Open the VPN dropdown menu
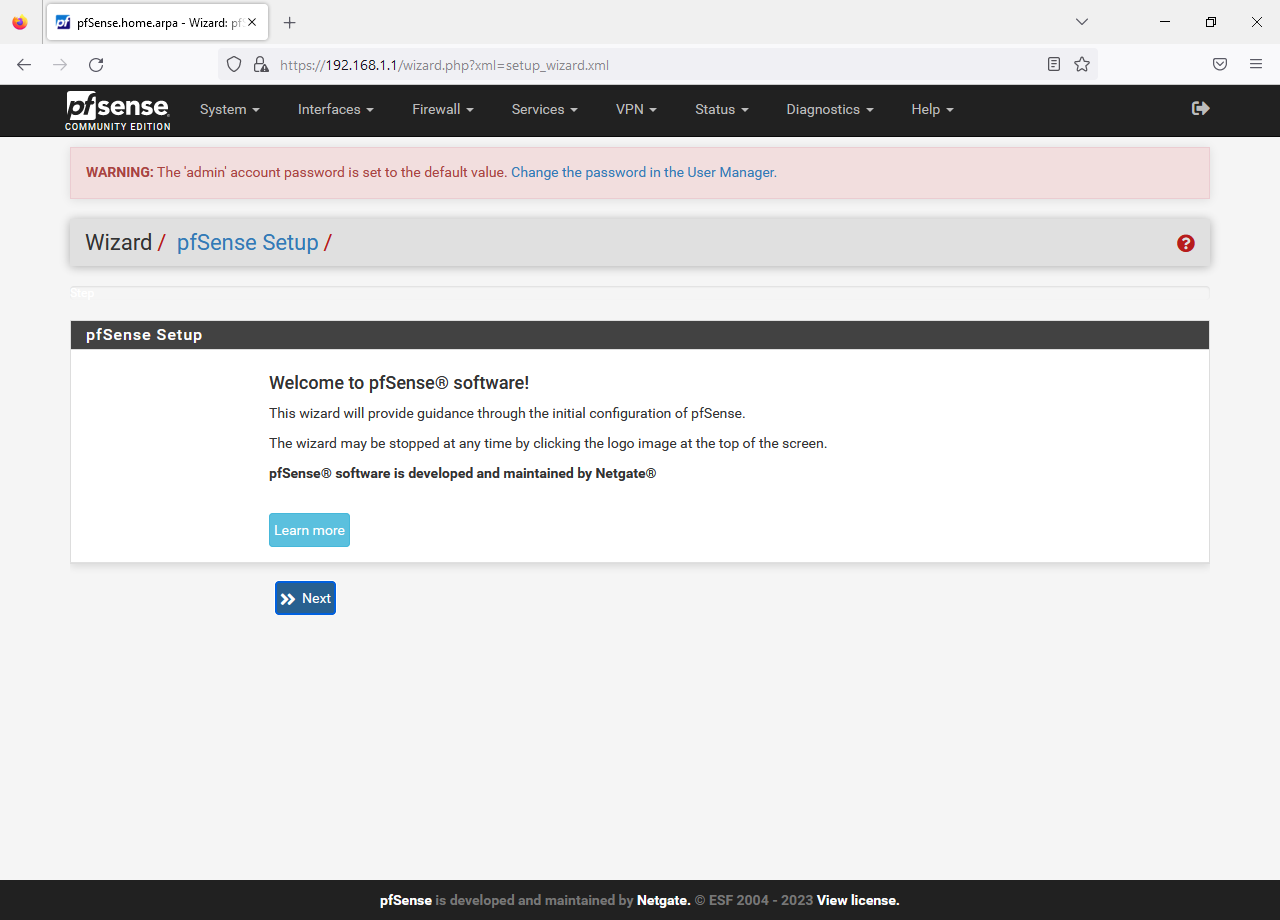This screenshot has width=1280, height=920. [636, 110]
